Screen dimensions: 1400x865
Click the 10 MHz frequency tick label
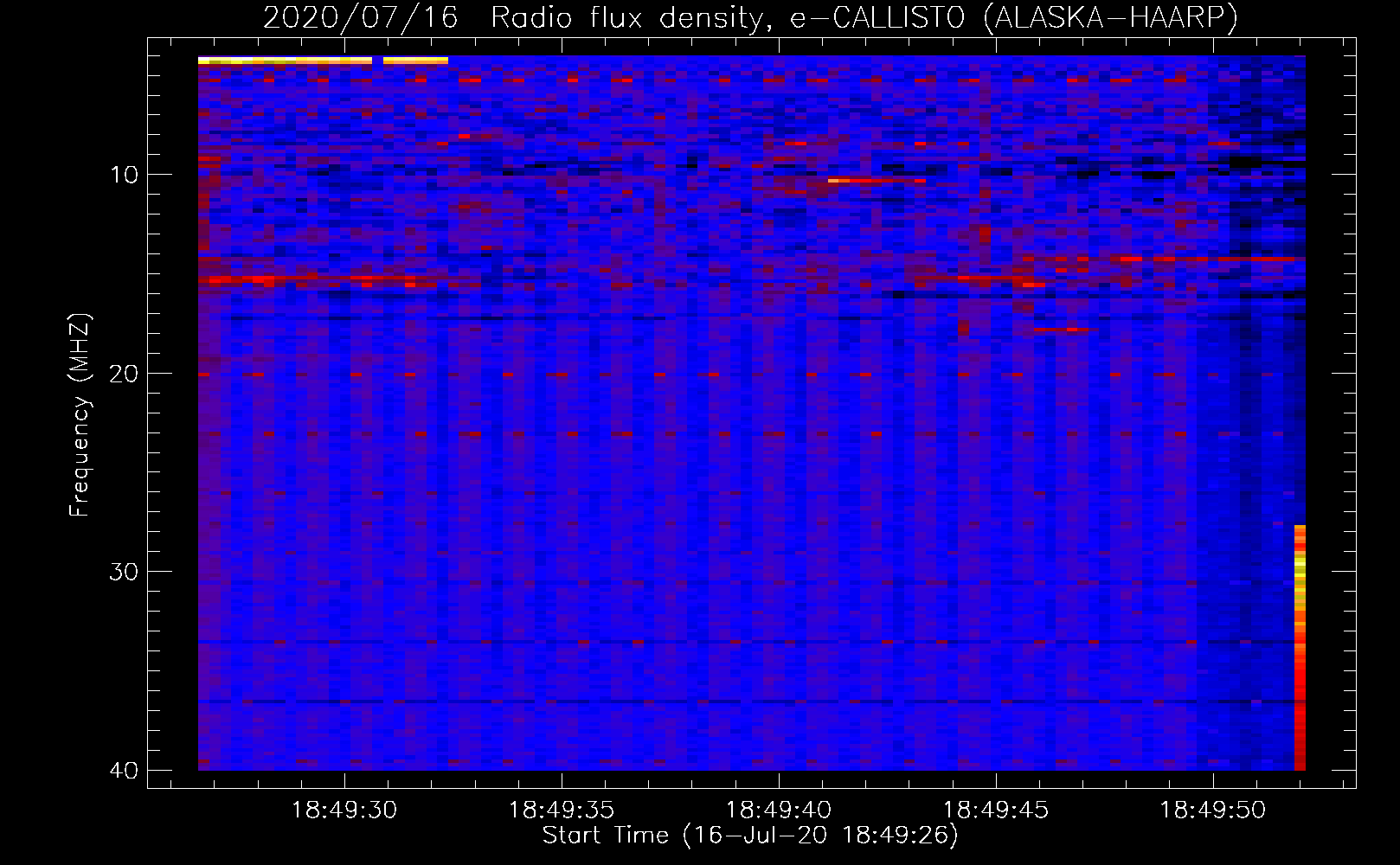click(x=125, y=175)
